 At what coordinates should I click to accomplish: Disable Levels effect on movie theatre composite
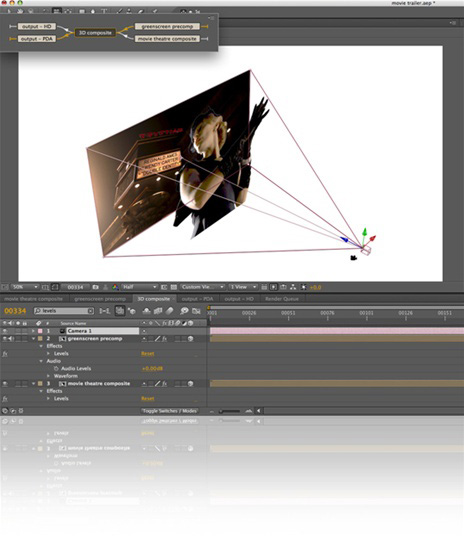tap(5, 399)
